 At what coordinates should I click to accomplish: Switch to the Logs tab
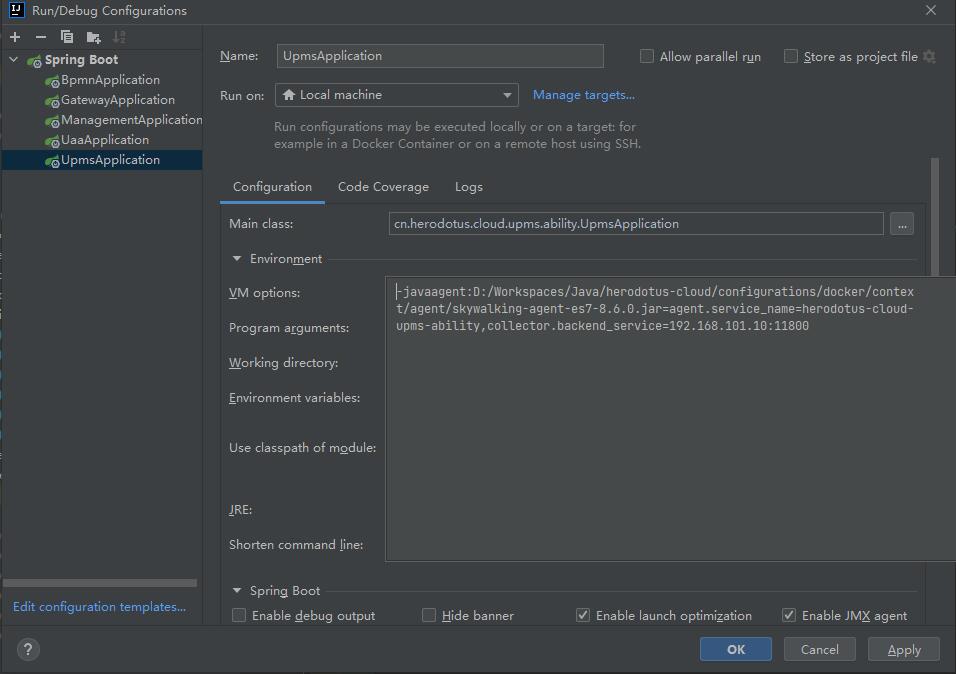[469, 187]
